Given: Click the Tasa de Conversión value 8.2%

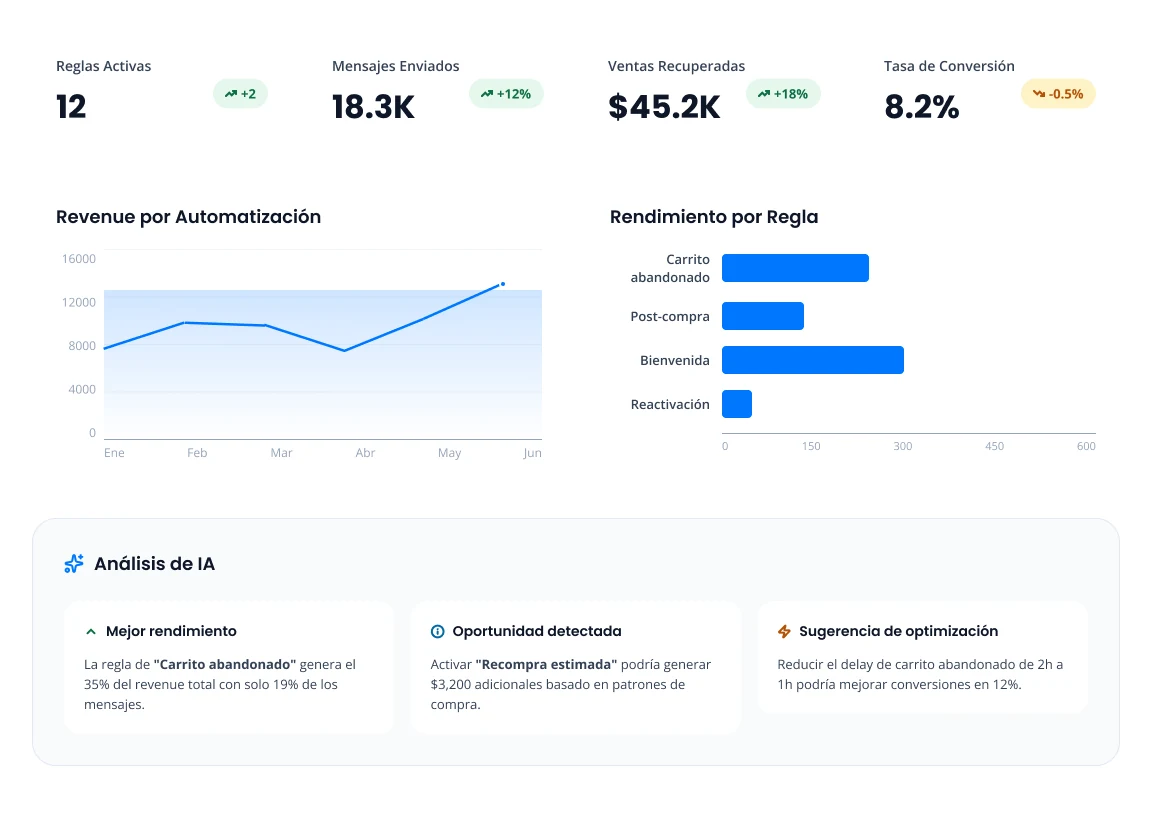Looking at the screenshot, I should (x=922, y=107).
